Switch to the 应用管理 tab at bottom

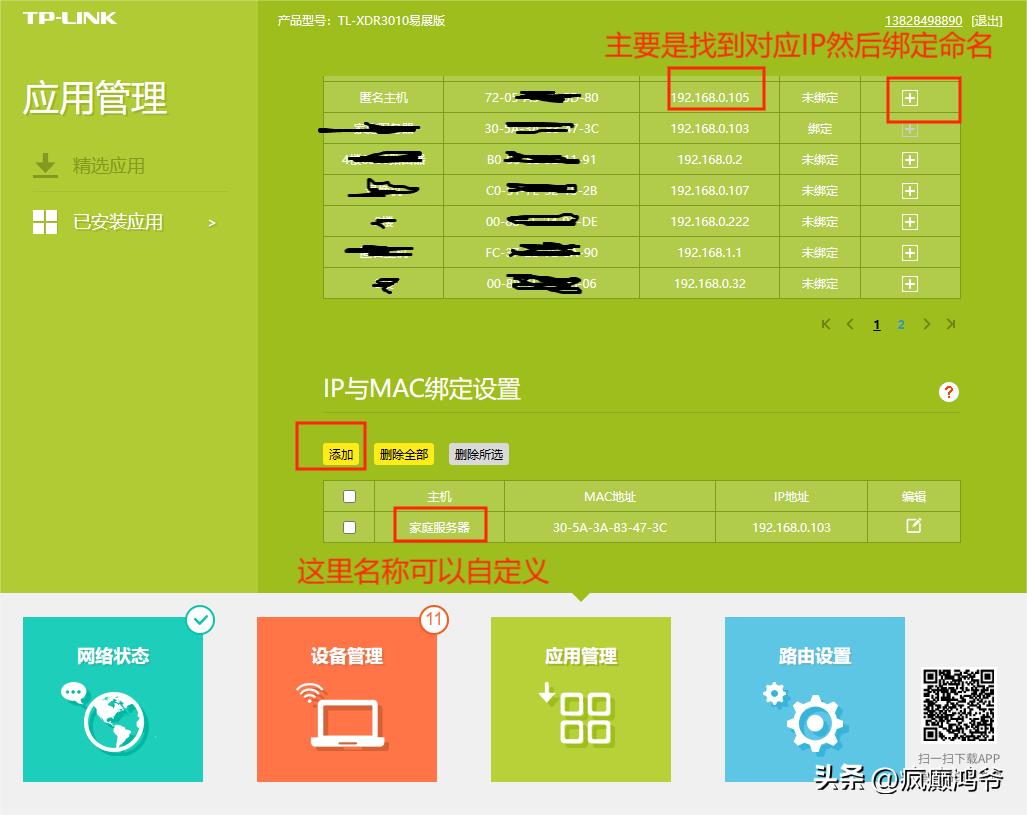point(580,700)
